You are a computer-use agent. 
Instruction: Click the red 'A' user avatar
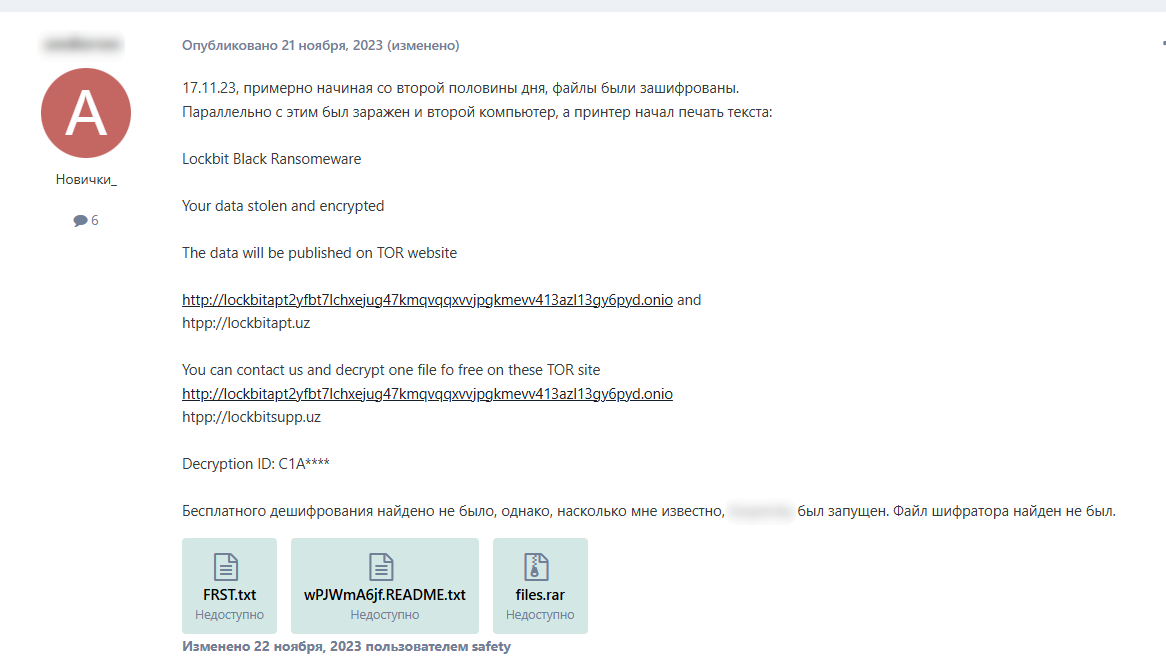click(x=85, y=113)
